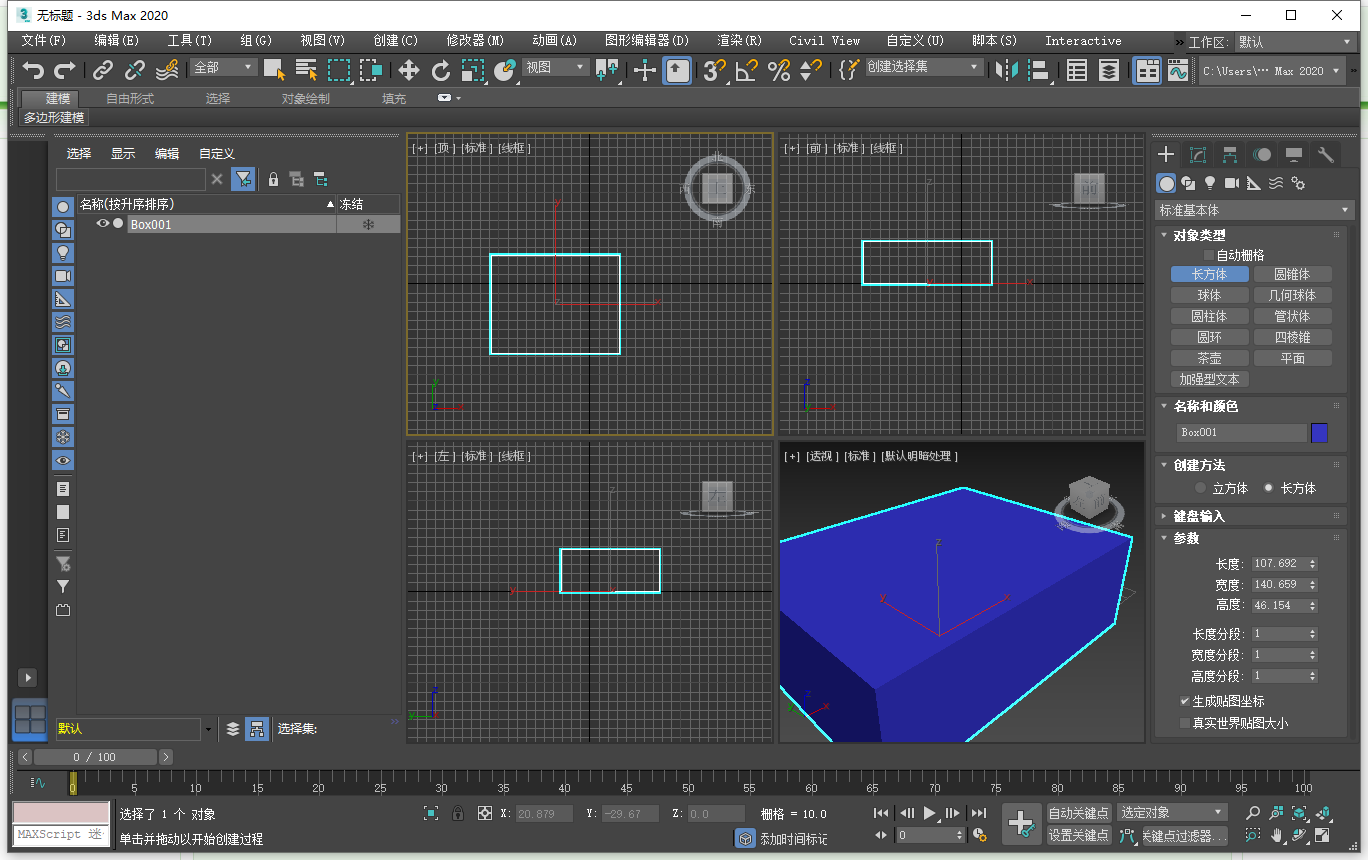Activate the Select and Scale tool
1368x860 pixels.
(x=473, y=70)
